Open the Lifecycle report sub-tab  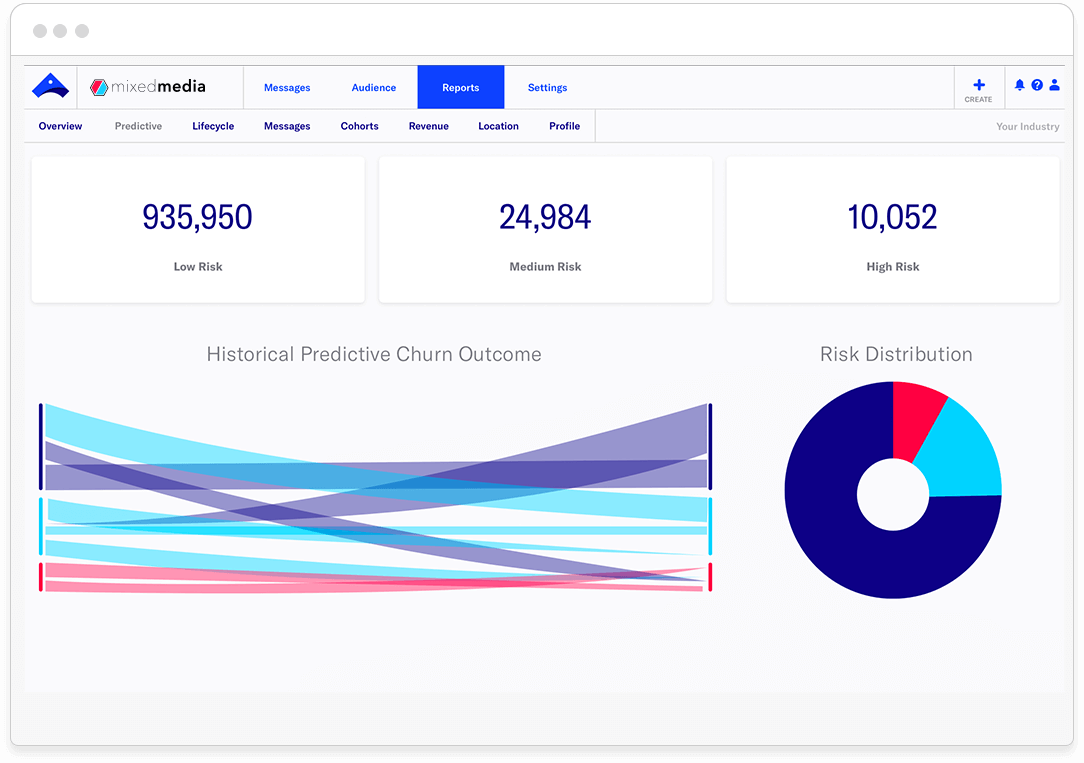click(x=213, y=126)
